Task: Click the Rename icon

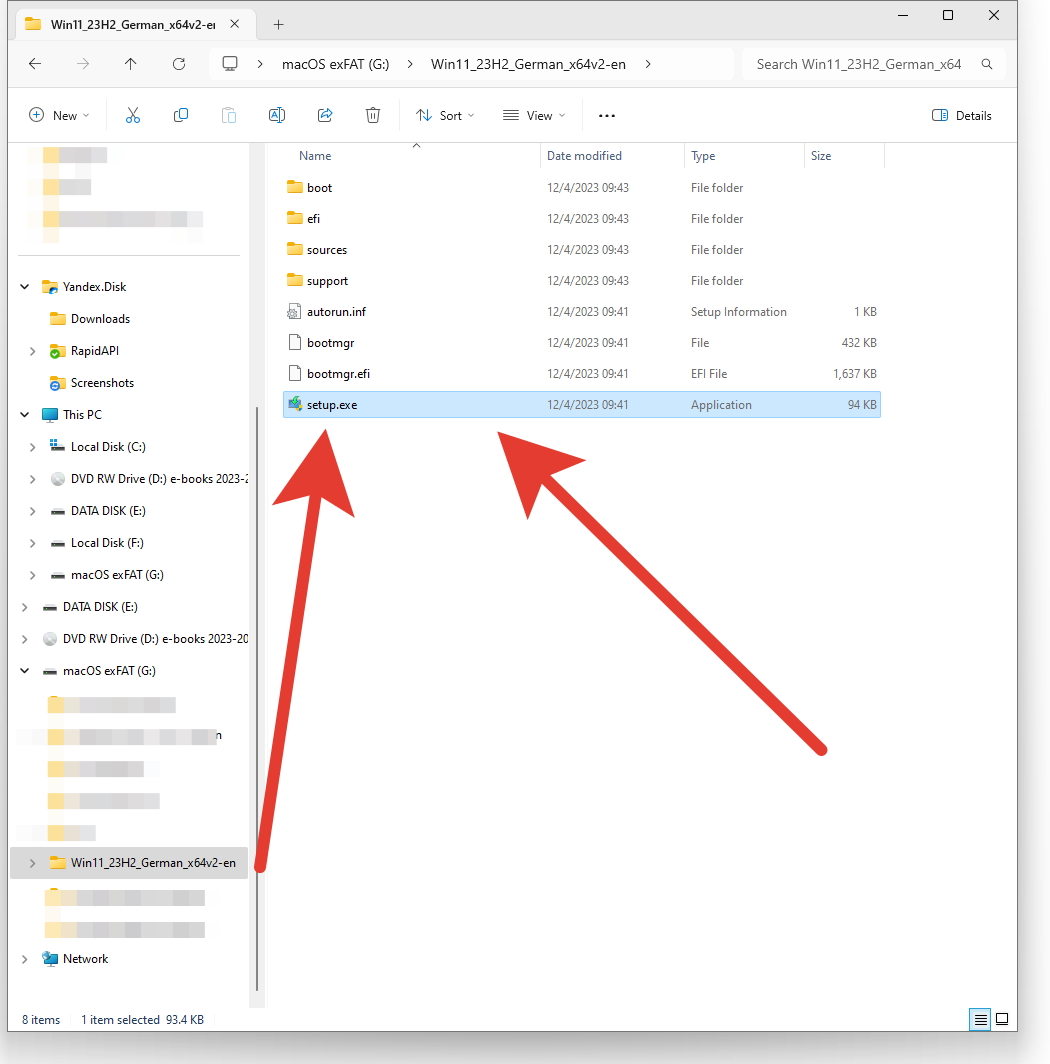Action: tap(277, 115)
